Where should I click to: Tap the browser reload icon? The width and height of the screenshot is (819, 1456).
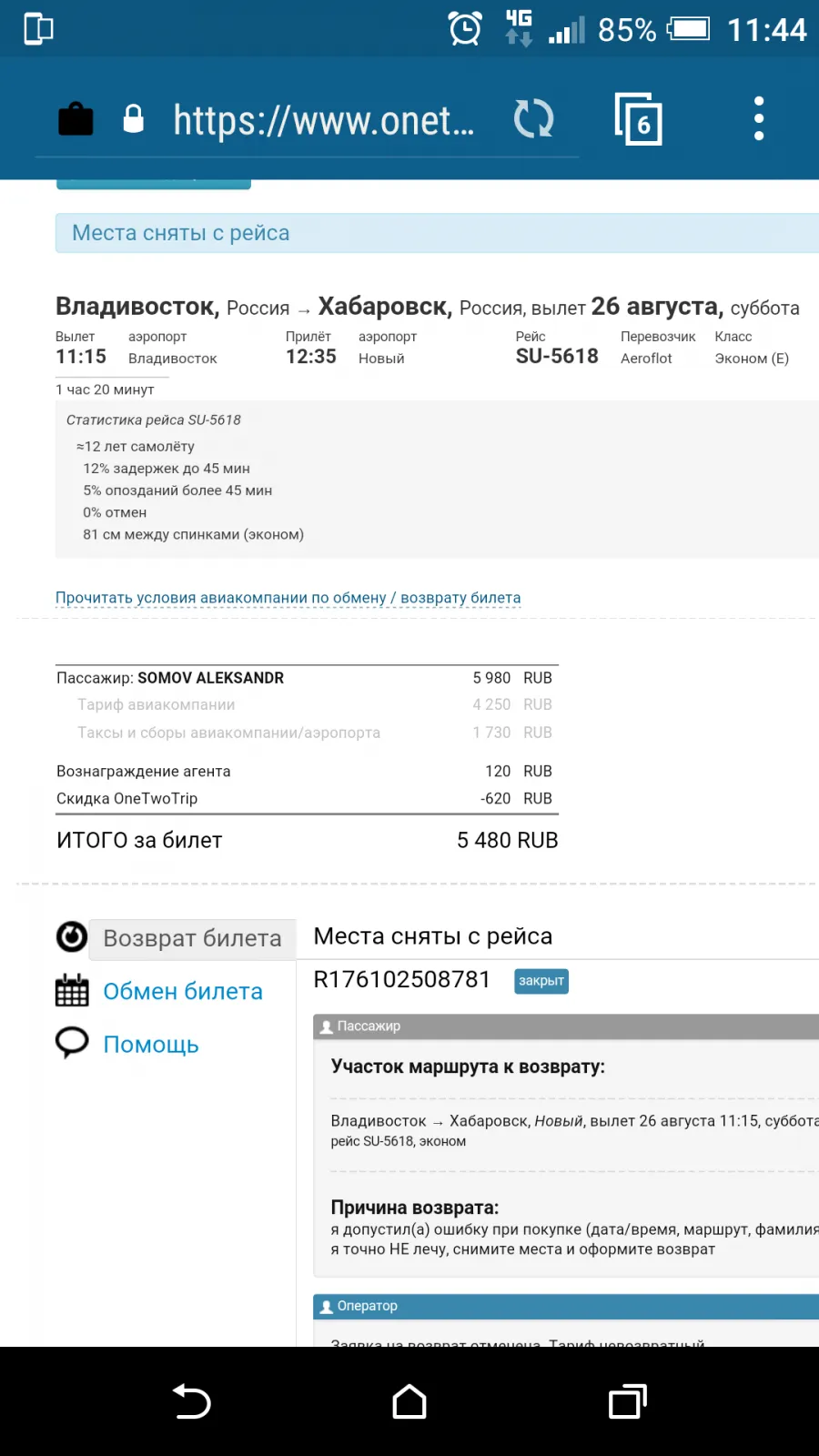pos(533,119)
